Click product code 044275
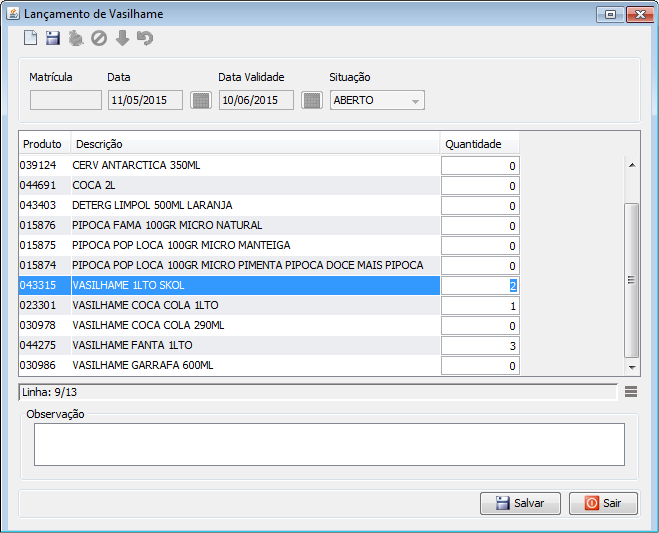The height and width of the screenshot is (533, 659). (38, 345)
